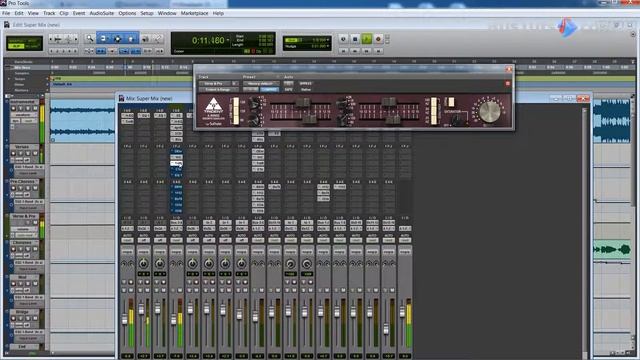
Task: Toggle the plug-in Safe button
Action: click(x=289, y=89)
